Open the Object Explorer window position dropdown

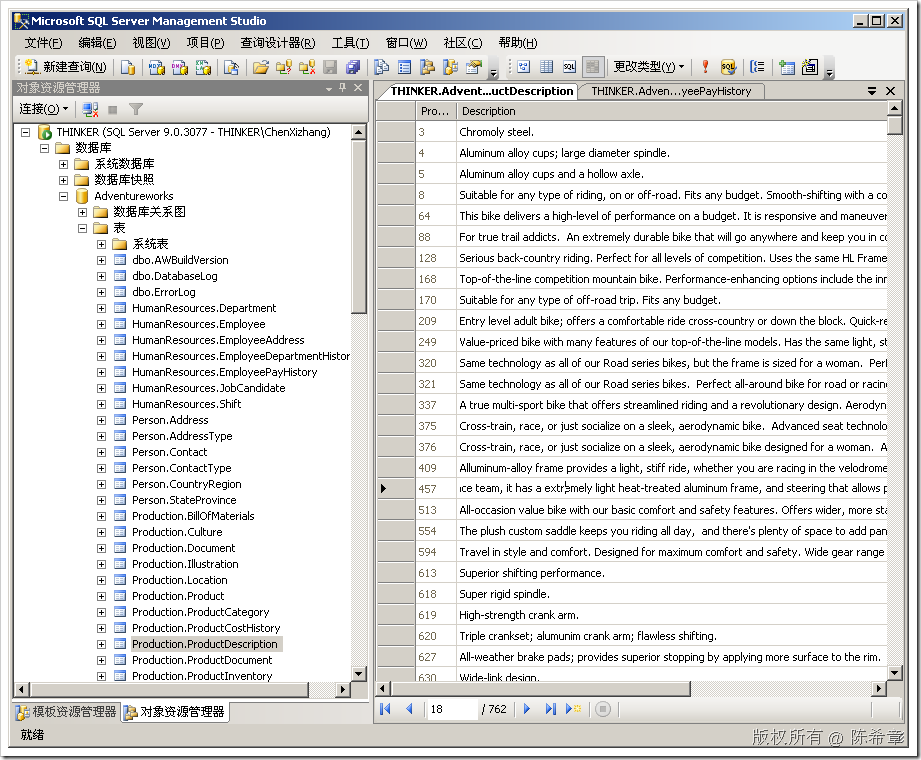click(329, 88)
